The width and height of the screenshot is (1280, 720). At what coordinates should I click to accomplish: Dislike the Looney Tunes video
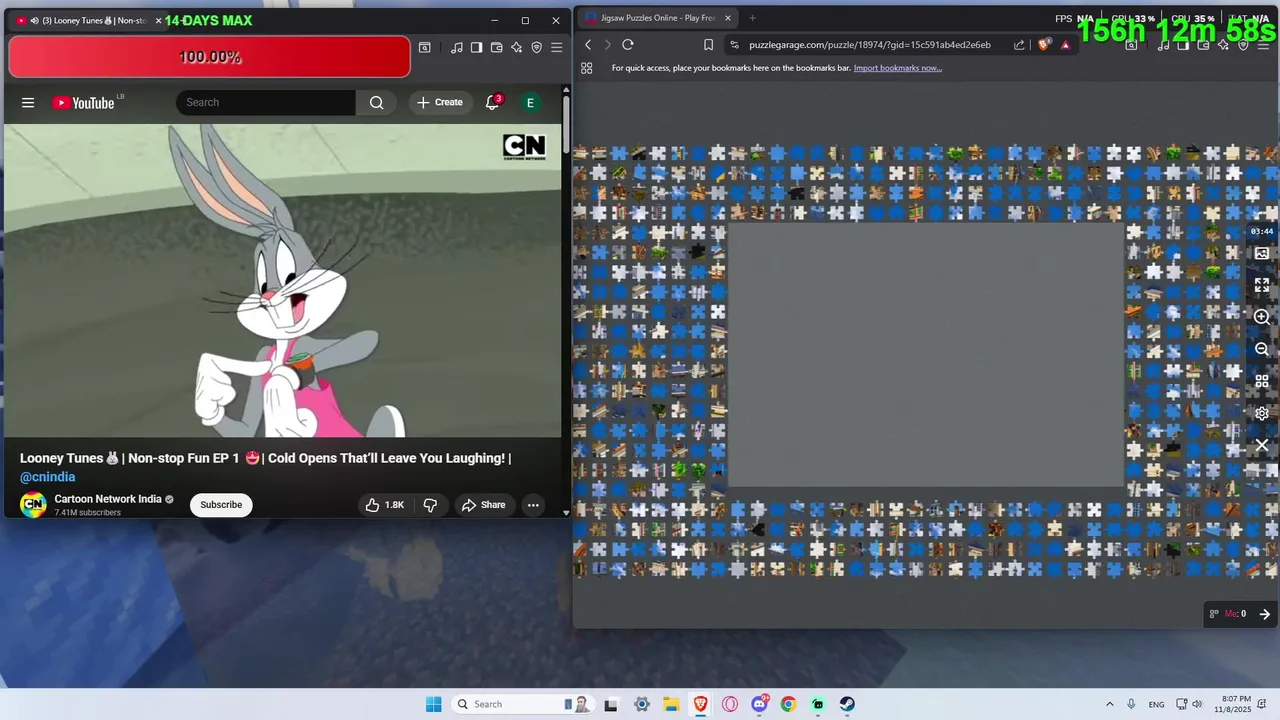click(430, 505)
